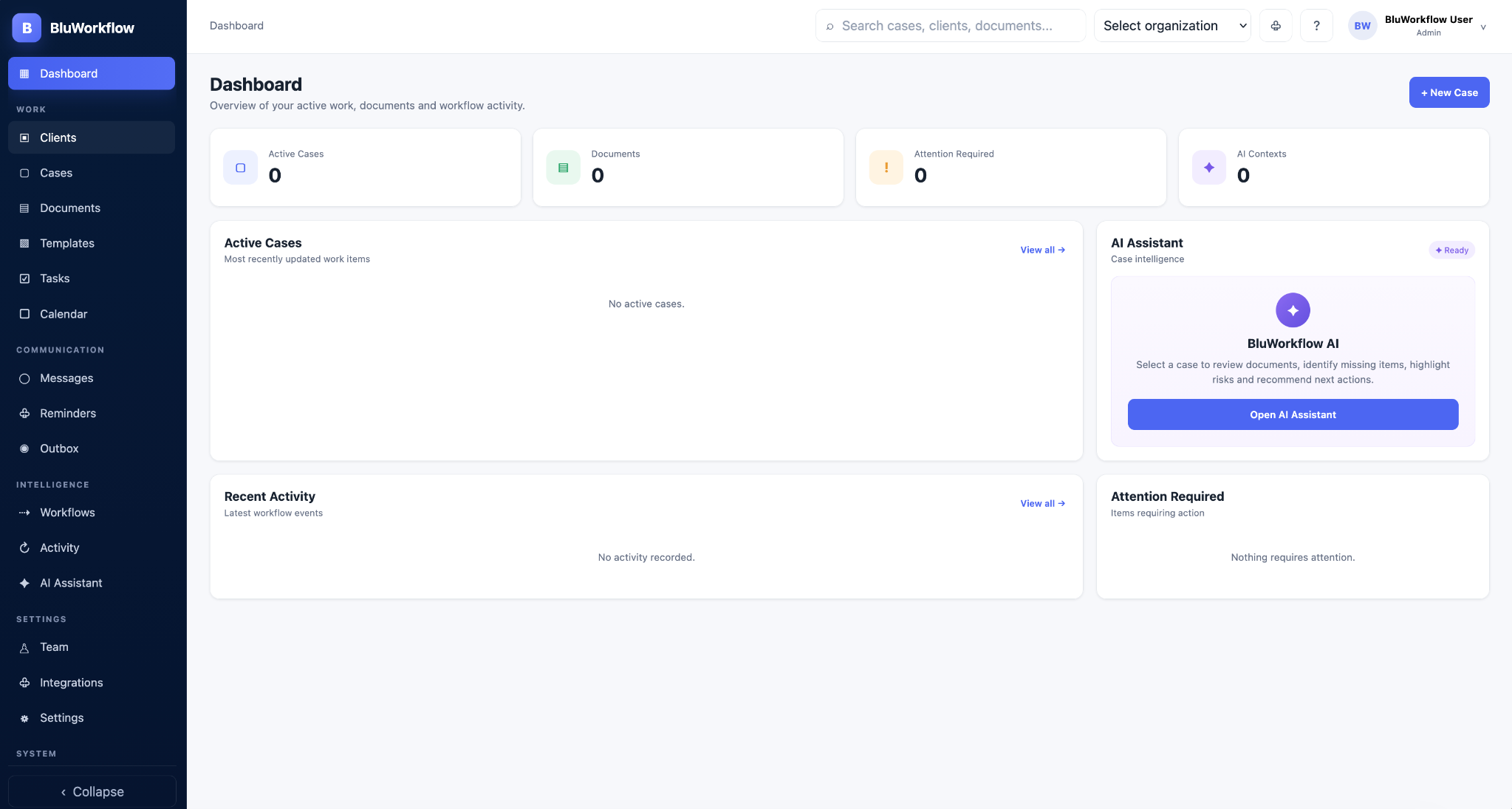1512x809 pixels.
Task: Go to Cases page
Action: click(92, 173)
